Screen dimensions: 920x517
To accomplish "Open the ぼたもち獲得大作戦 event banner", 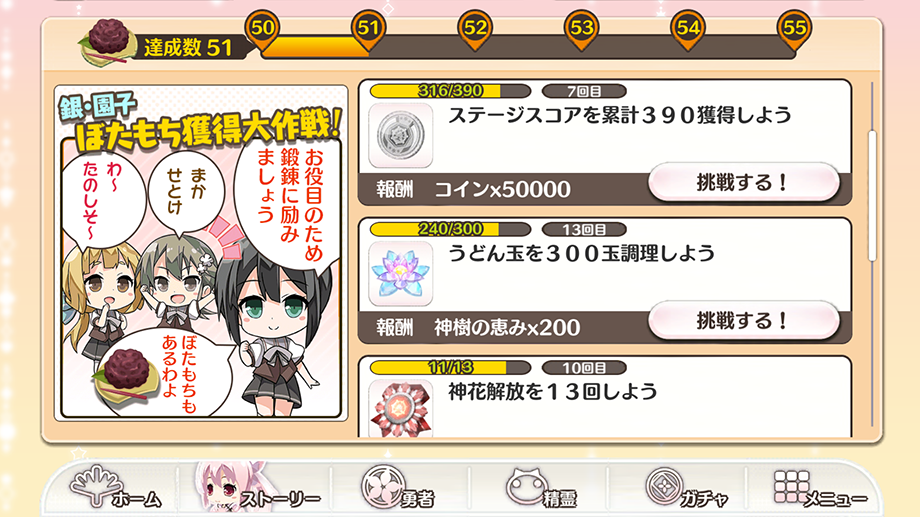I will click(x=201, y=254).
